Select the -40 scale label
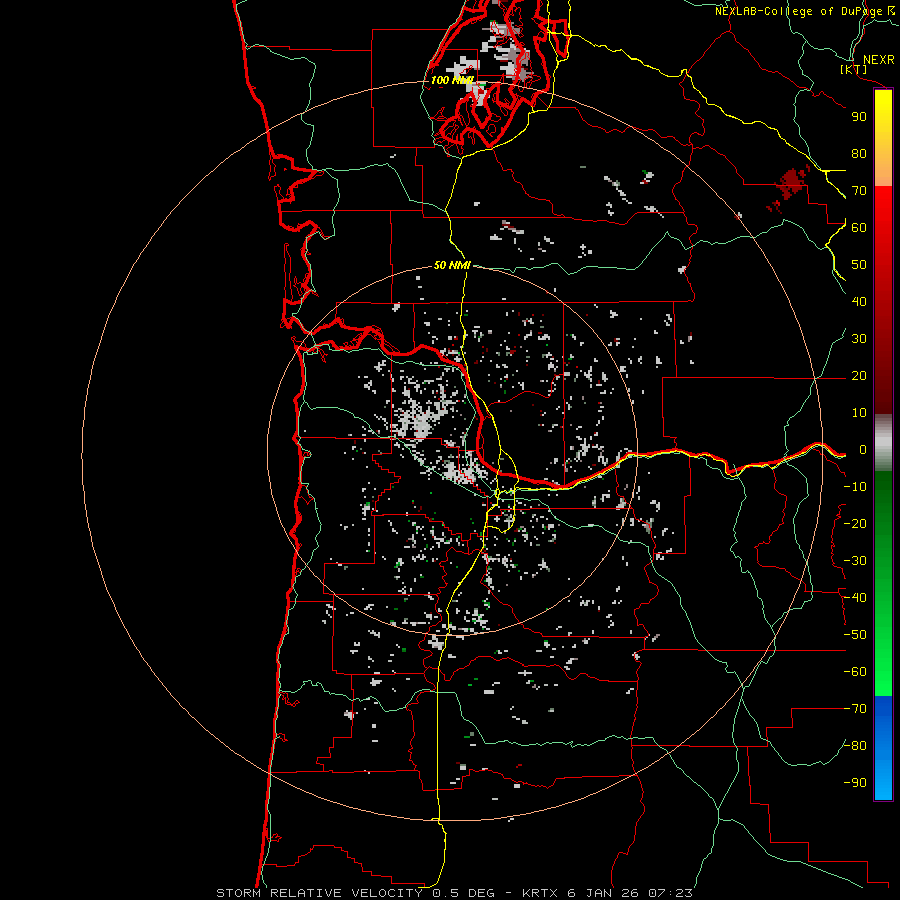Screen dimensions: 900x900 pyautogui.click(x=855, y=598)
